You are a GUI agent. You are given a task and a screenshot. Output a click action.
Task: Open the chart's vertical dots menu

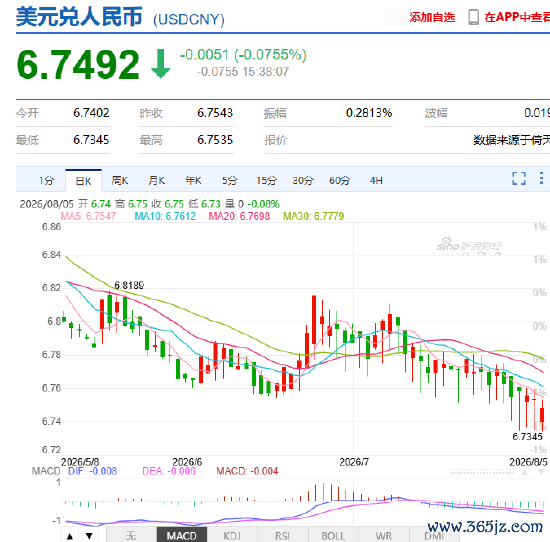tap(541, 178)
